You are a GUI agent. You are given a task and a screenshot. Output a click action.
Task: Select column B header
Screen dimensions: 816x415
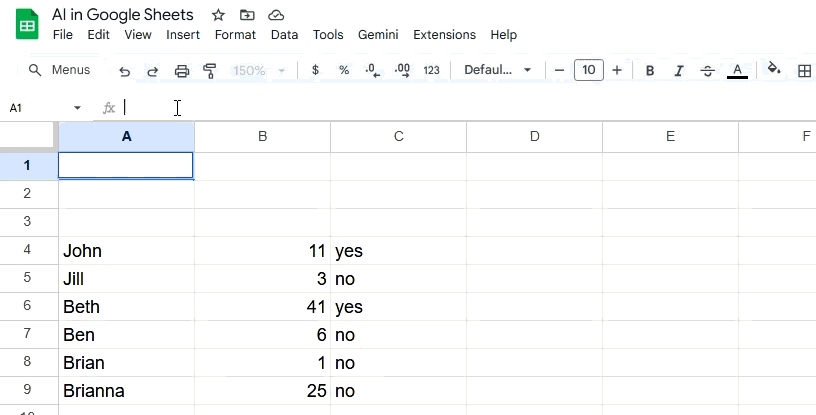[262, 136]
